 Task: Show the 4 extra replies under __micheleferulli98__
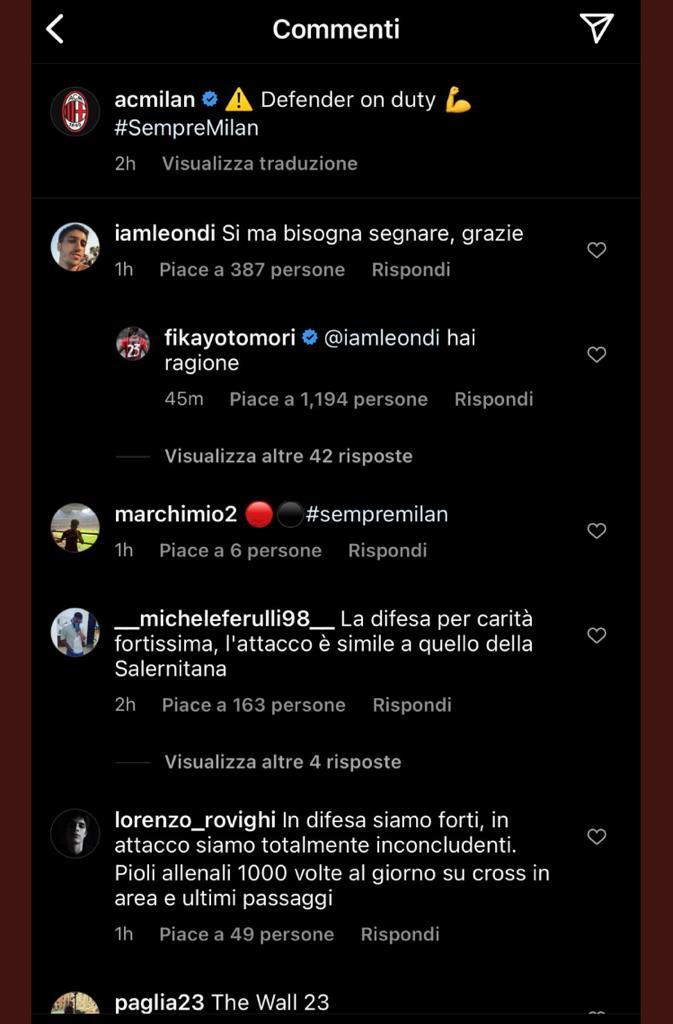coord(280,762)
